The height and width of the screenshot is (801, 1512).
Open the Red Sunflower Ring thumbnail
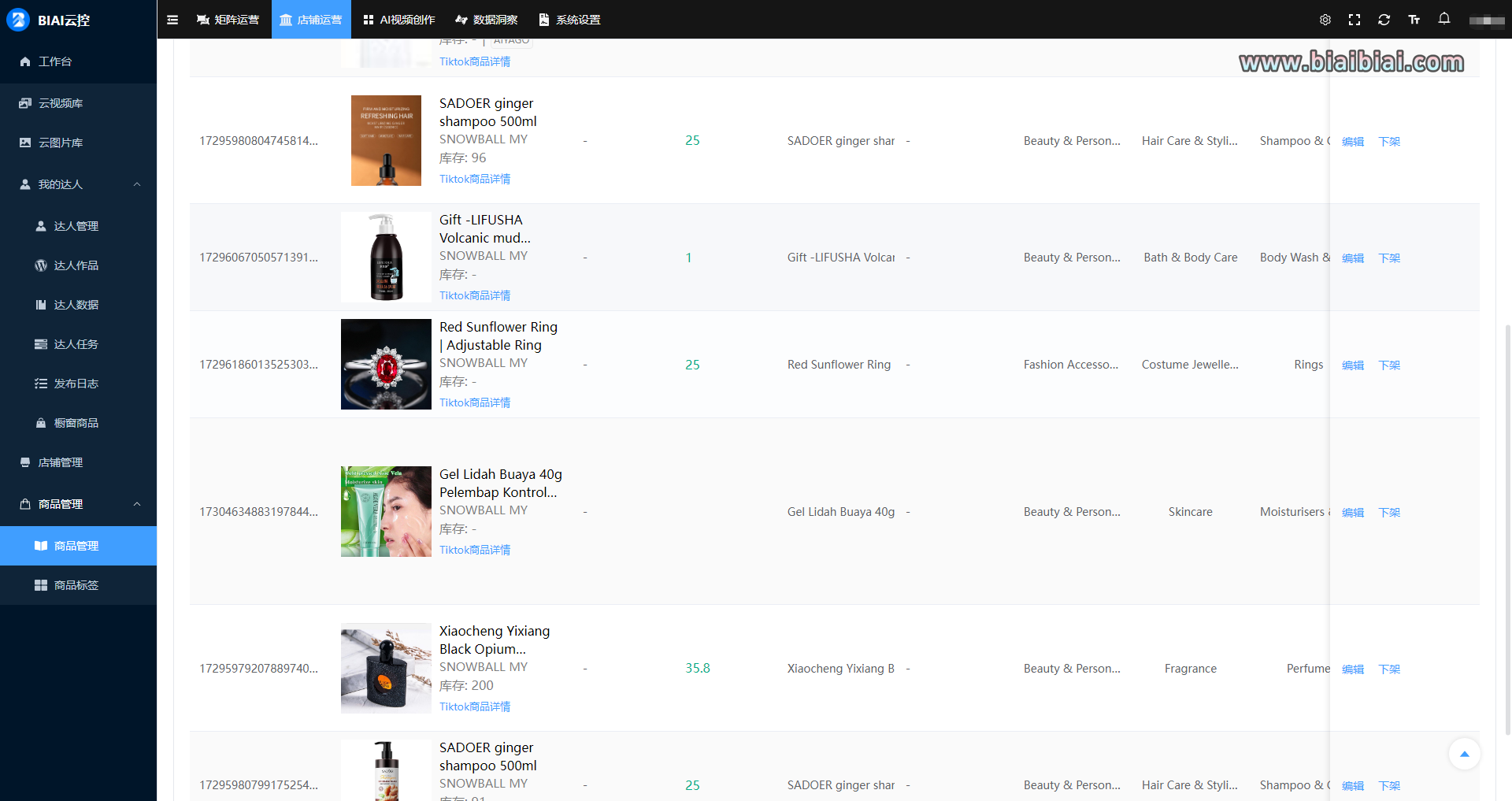point(386,364)
